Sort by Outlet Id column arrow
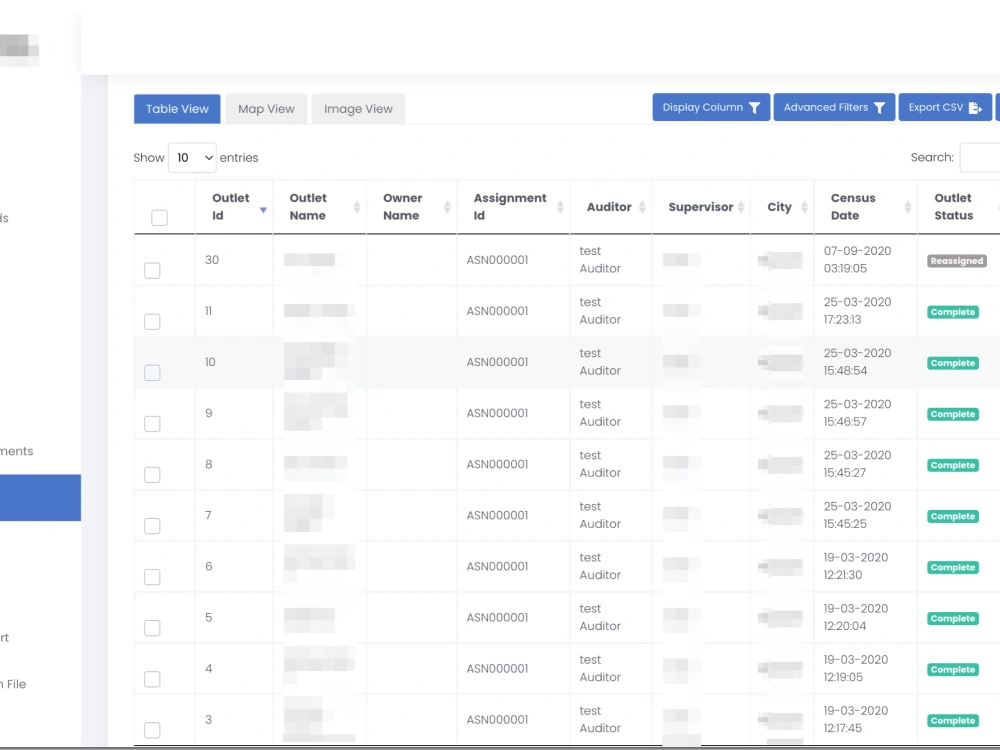 coord(263,210)
